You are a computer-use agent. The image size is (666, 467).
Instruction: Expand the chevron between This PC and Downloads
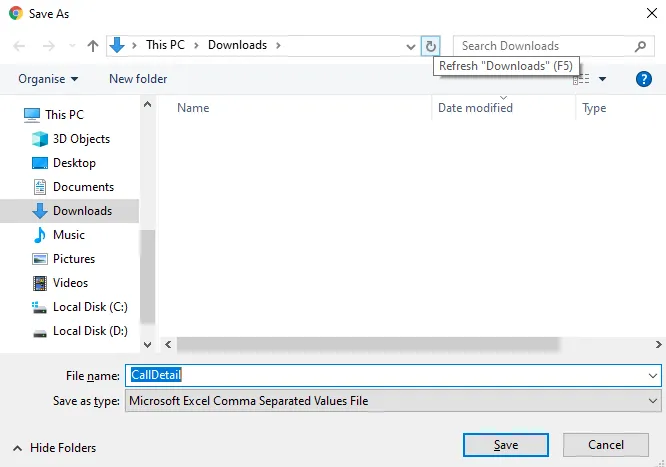196,45
